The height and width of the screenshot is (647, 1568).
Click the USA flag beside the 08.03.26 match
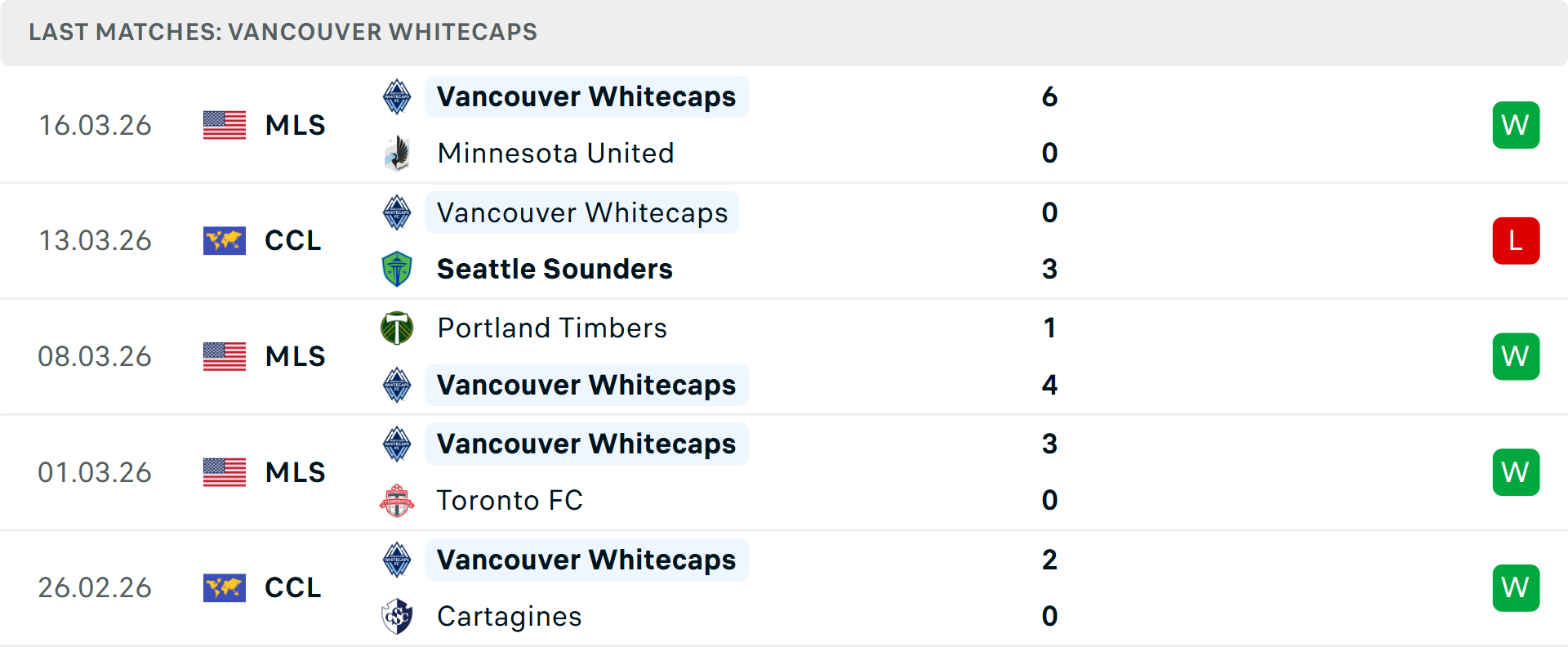point(225,356)
